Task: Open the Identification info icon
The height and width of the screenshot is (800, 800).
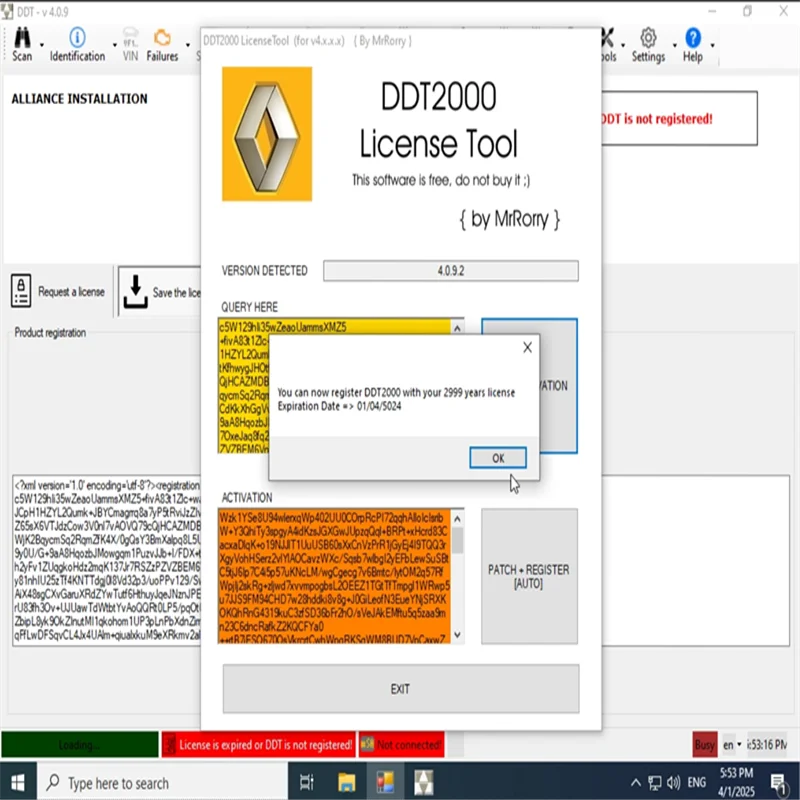Action: (x=77, y=37)
